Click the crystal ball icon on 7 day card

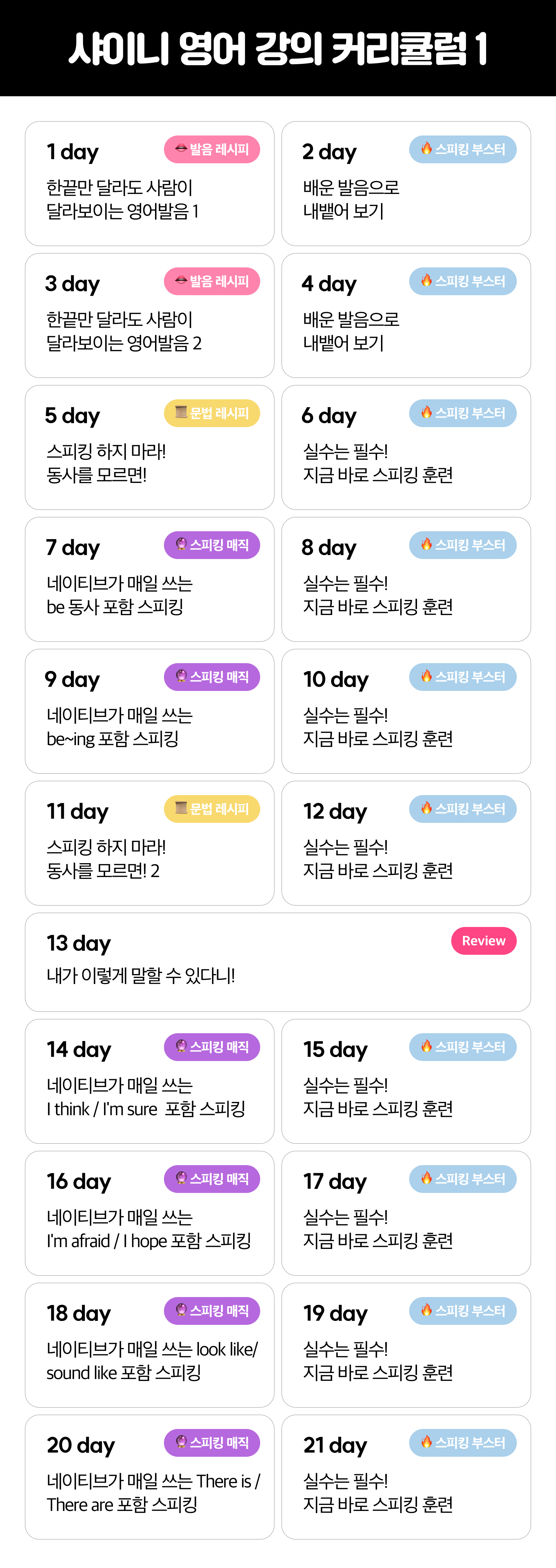coord(181,544)
